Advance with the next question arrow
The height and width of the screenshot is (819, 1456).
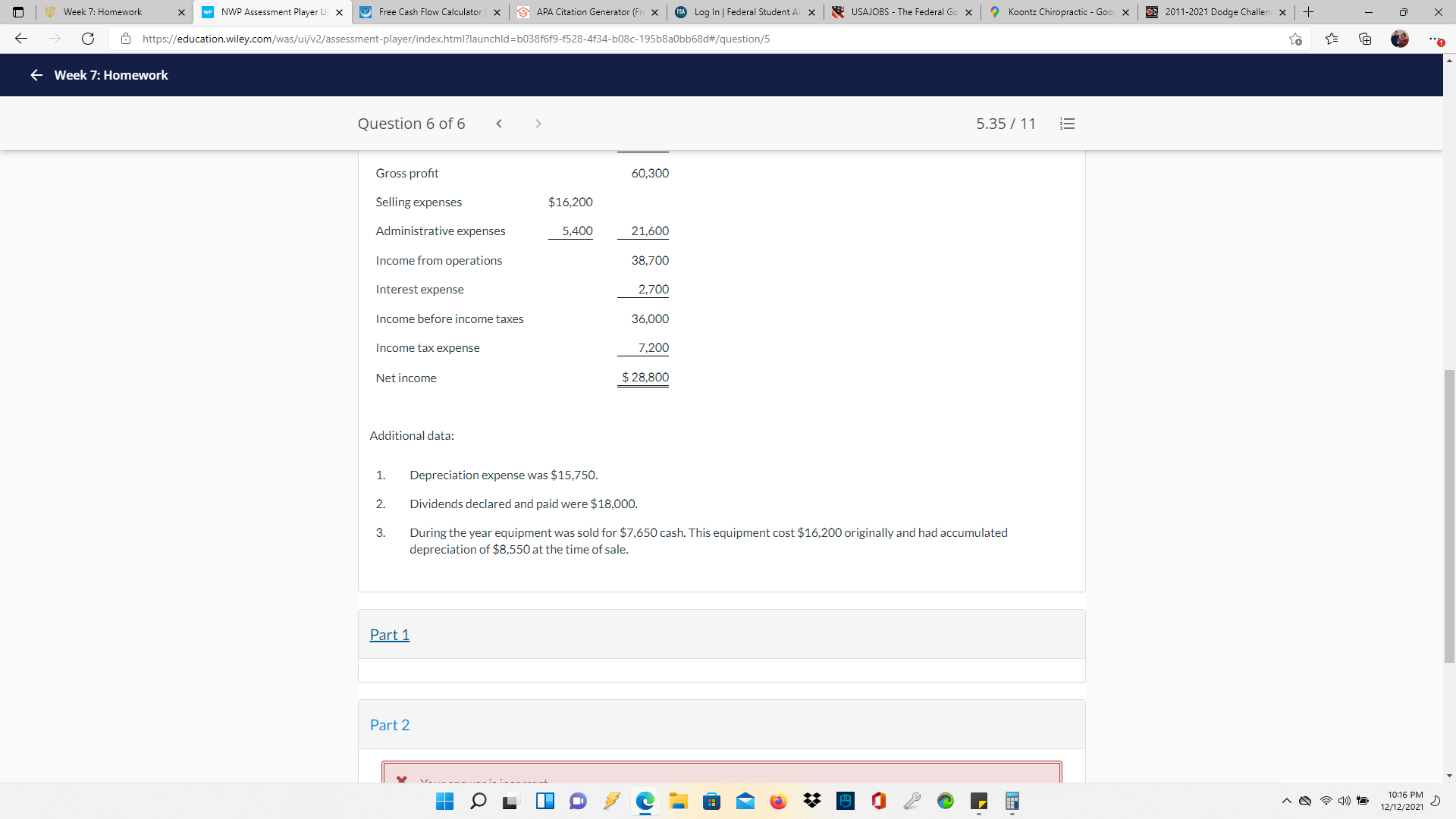coord(538,123)
